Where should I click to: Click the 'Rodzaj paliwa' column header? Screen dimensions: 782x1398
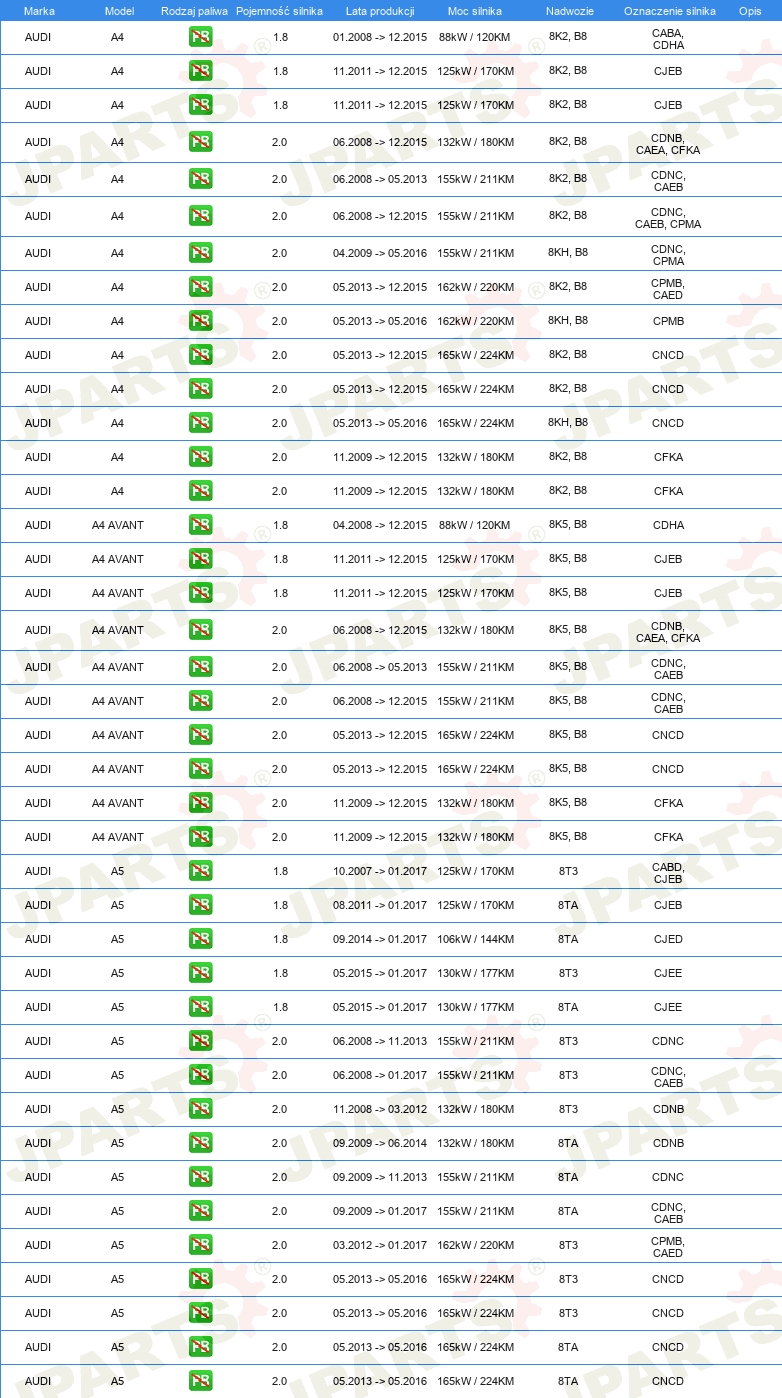(194, 10)
